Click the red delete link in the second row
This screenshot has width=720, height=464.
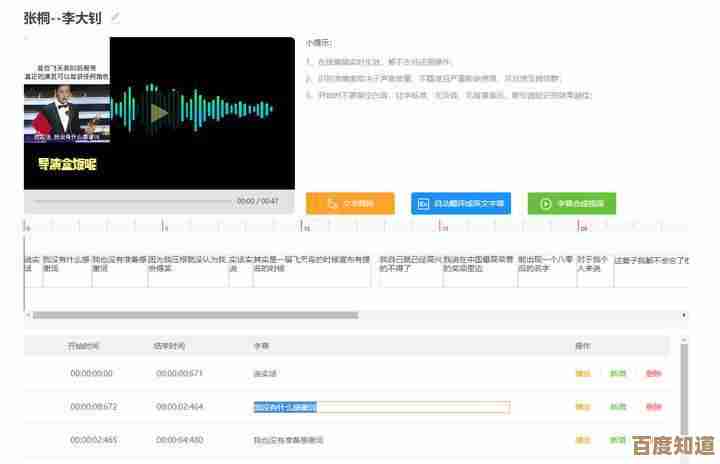click(653, 407)
